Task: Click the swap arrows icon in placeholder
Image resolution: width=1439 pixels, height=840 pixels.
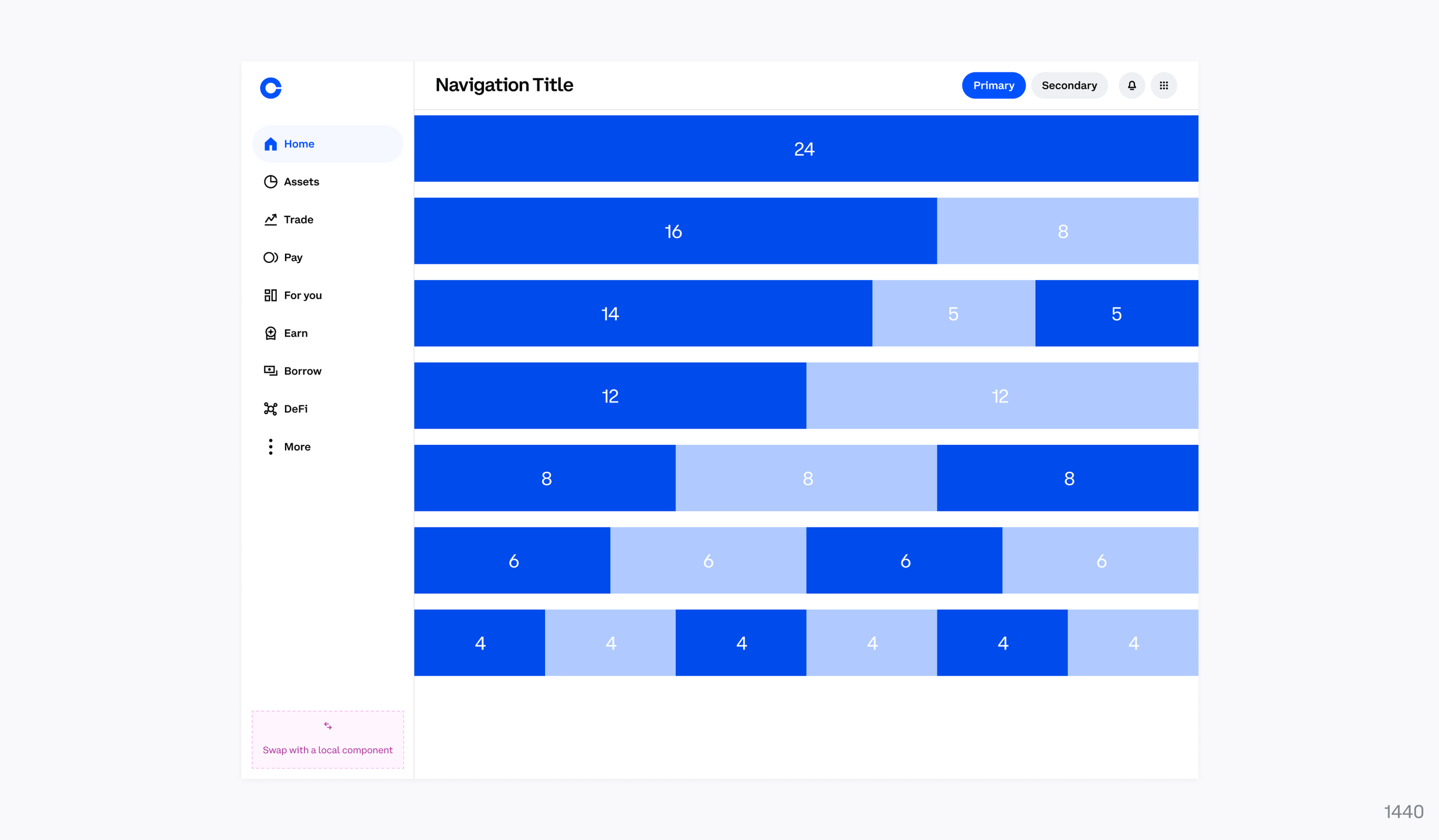Action: pos(328,726)
